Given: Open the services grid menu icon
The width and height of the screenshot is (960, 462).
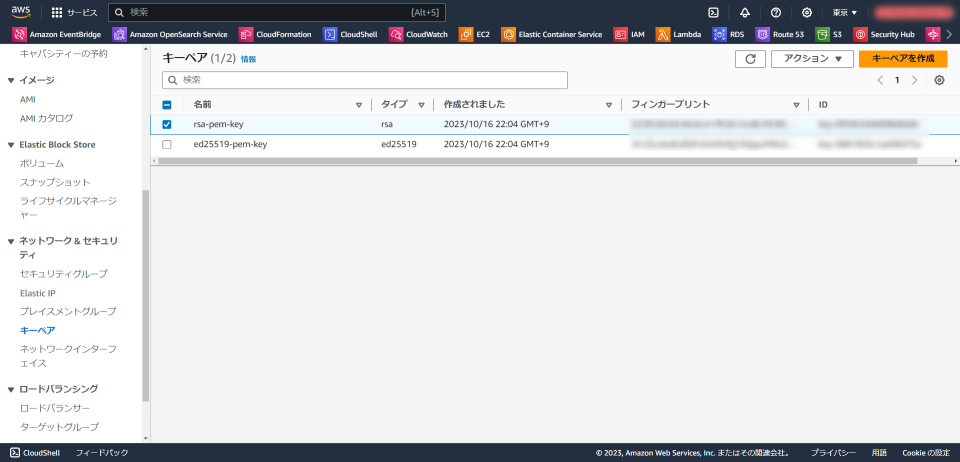Looking at the screenshot, I should pos(56,12).
